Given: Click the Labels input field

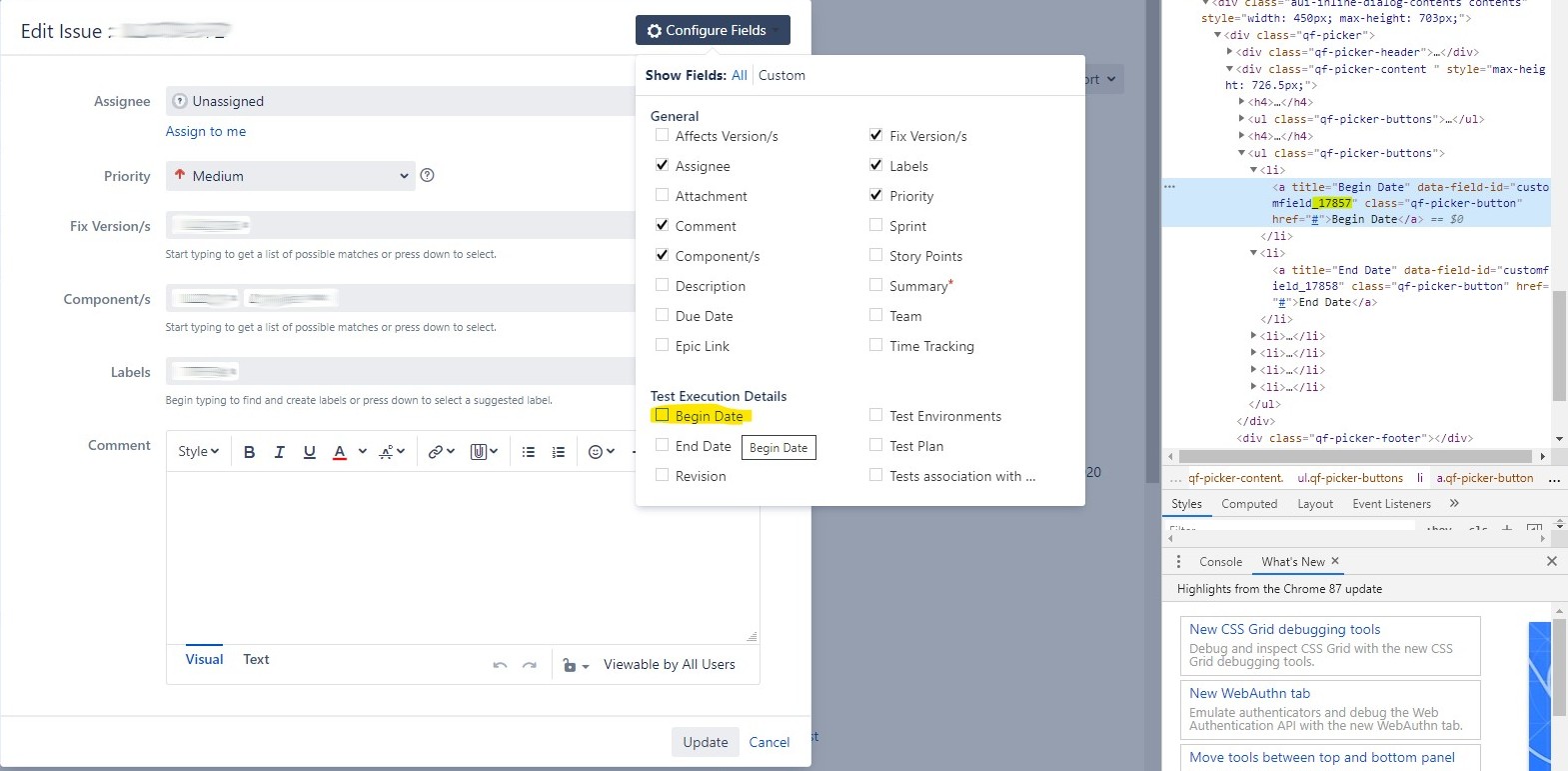Looking at the screenshot, I should click(400, 371).
